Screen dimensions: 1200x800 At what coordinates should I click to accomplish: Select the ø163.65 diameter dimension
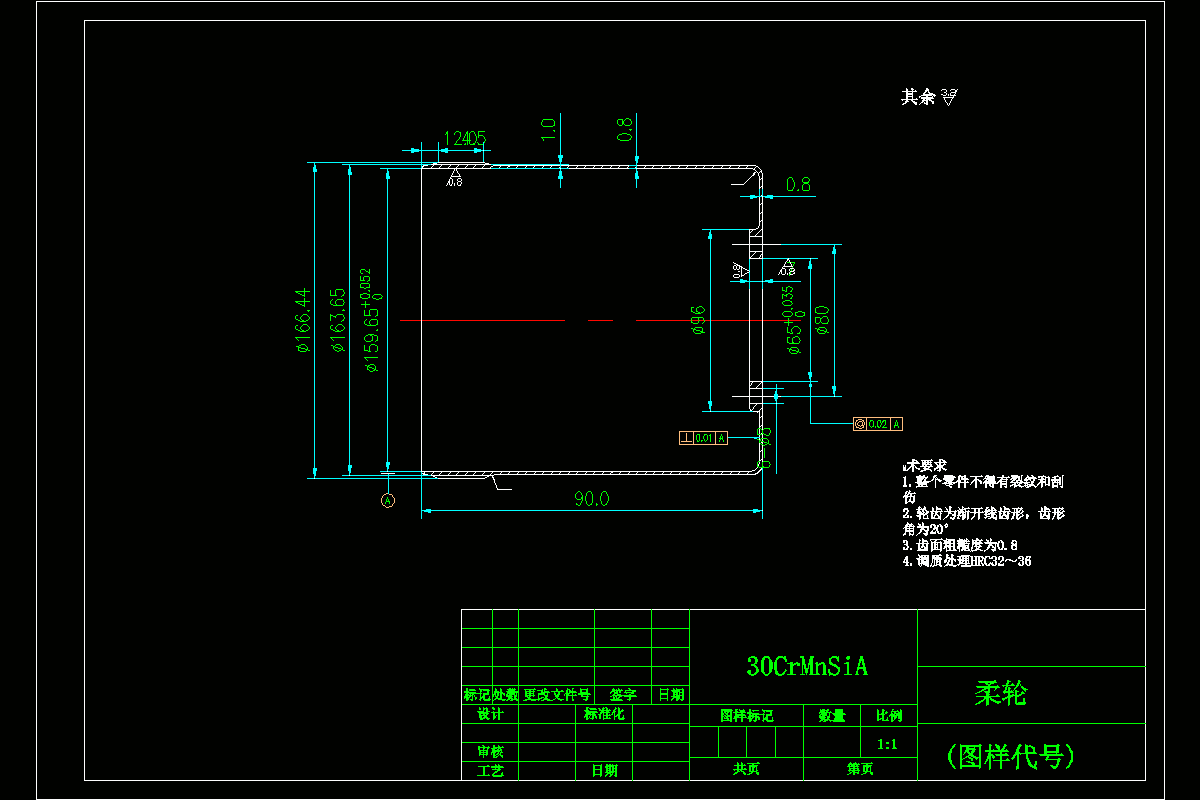click(x=338, y=321)
